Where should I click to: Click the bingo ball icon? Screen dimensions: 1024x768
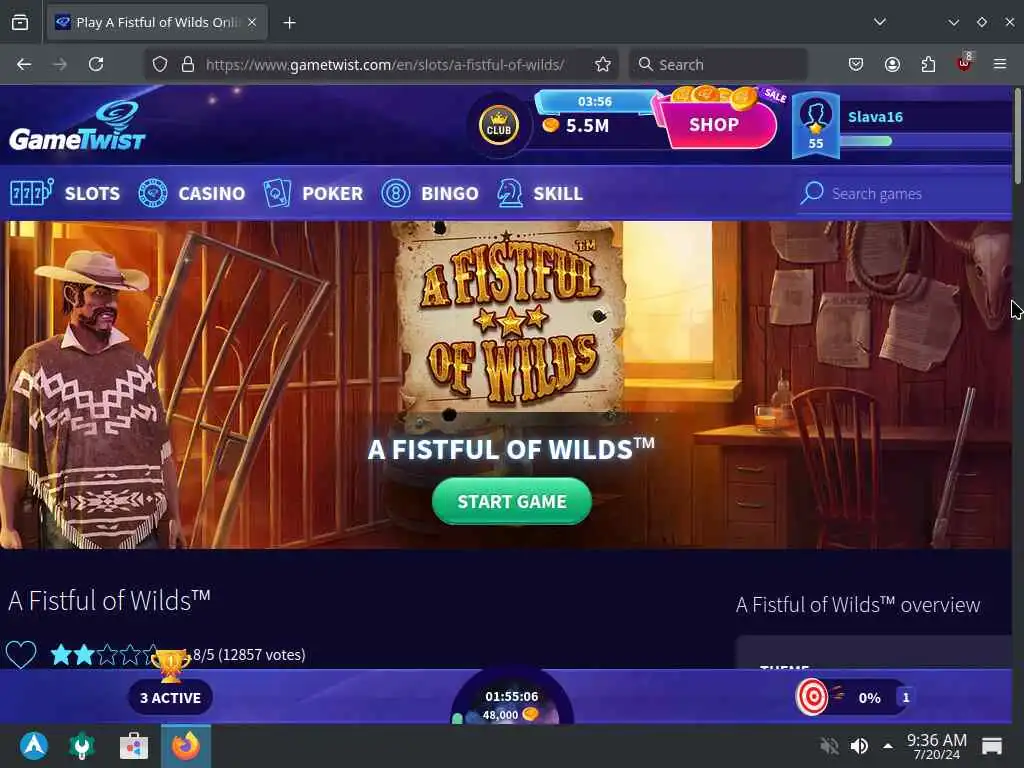click(x=396, y=193)
